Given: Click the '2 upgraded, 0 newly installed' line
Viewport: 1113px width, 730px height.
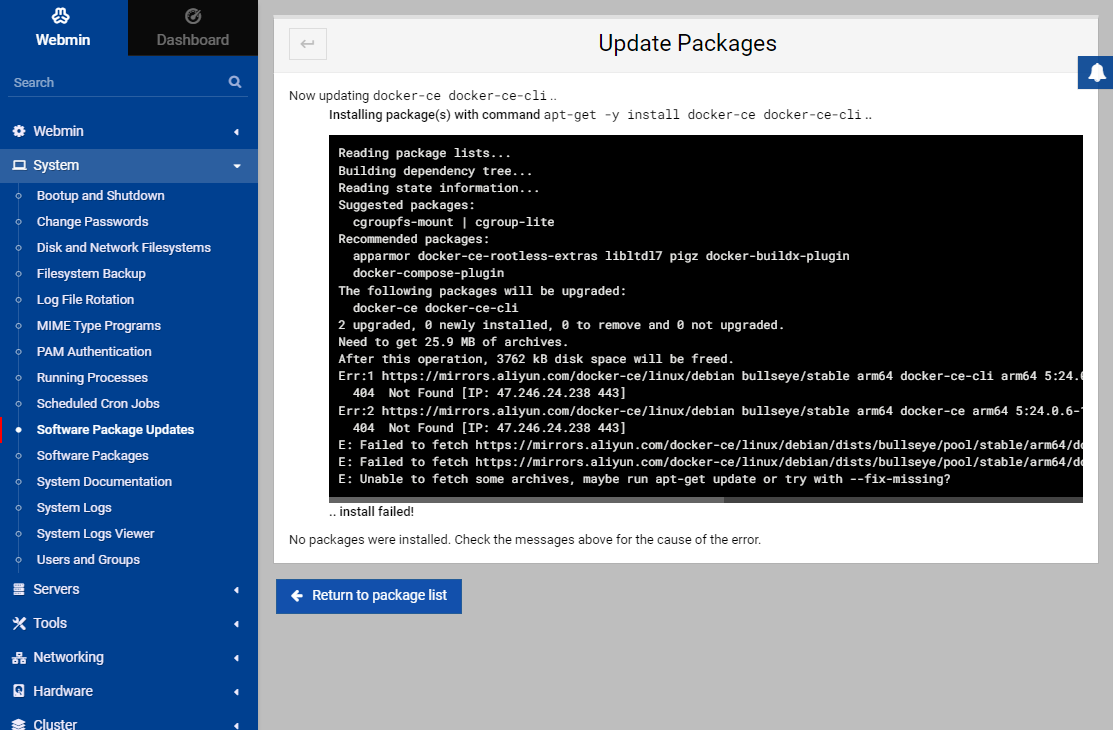Looking at the screenshot, I should click(x=561, y=325).
